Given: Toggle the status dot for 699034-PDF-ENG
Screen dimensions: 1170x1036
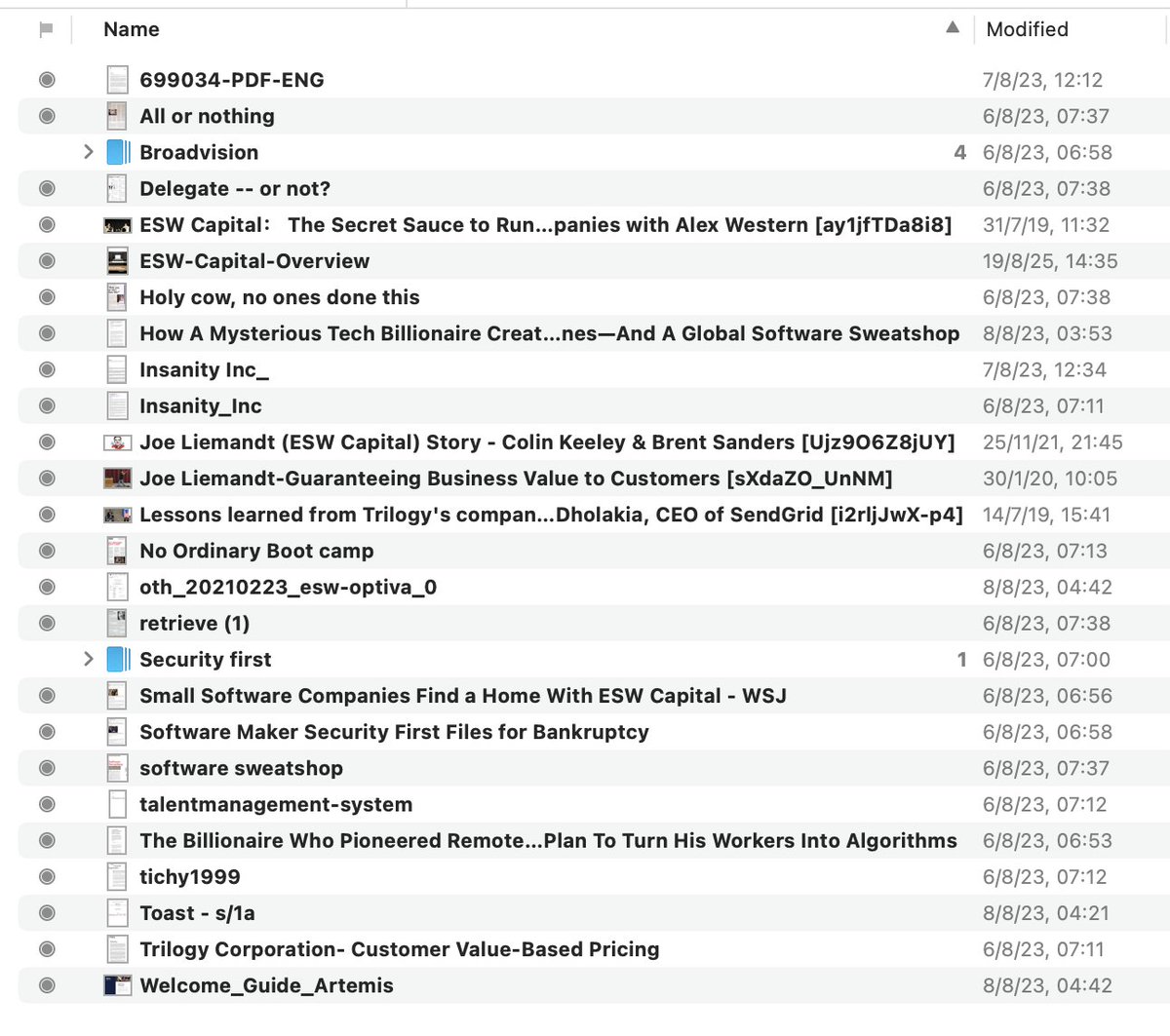Looking at the screenshot, I should (47, 80).
